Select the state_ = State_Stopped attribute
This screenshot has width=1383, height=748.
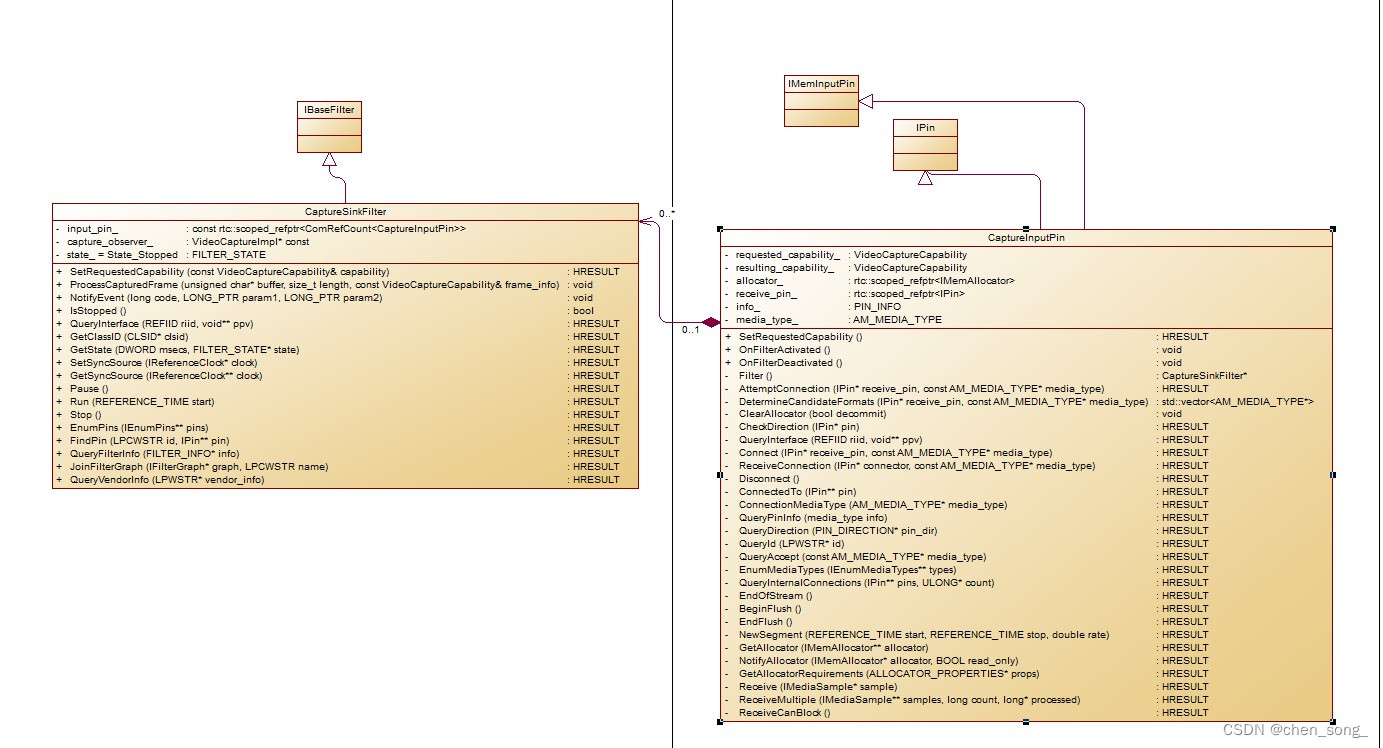point(345,255)
